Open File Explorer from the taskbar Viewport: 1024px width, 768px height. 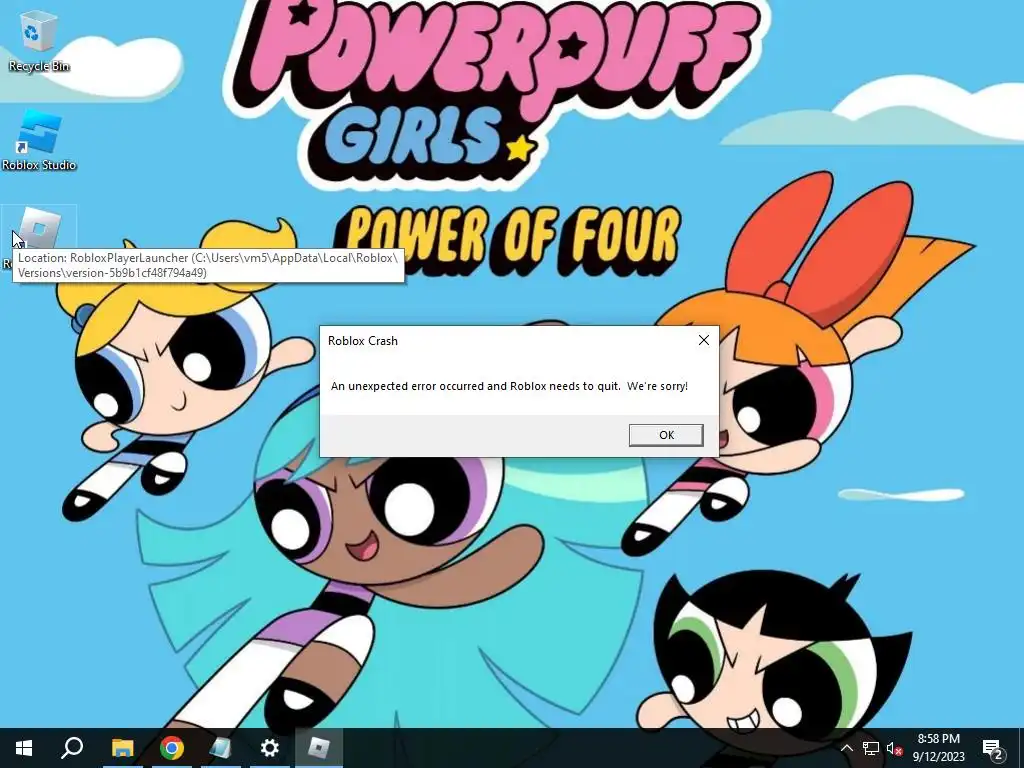click(122, 748)
